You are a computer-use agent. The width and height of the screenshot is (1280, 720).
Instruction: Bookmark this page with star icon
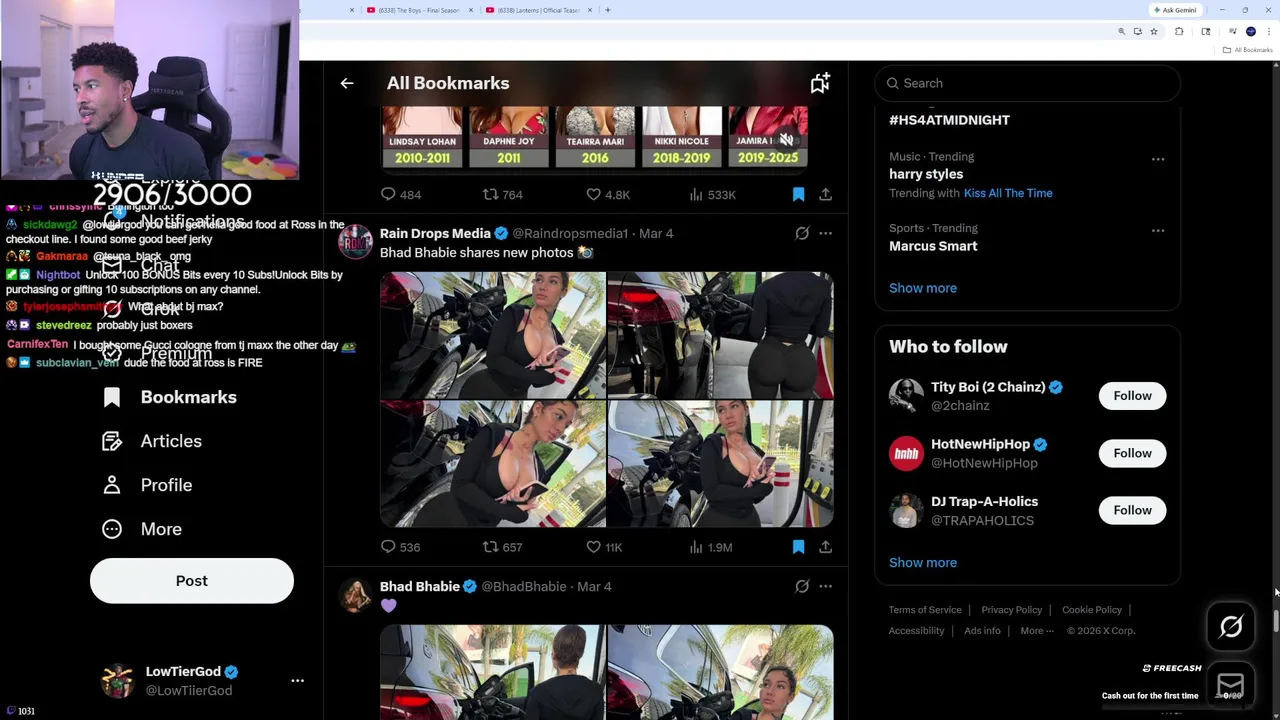pyautogui.click(x=1154, y=32)
